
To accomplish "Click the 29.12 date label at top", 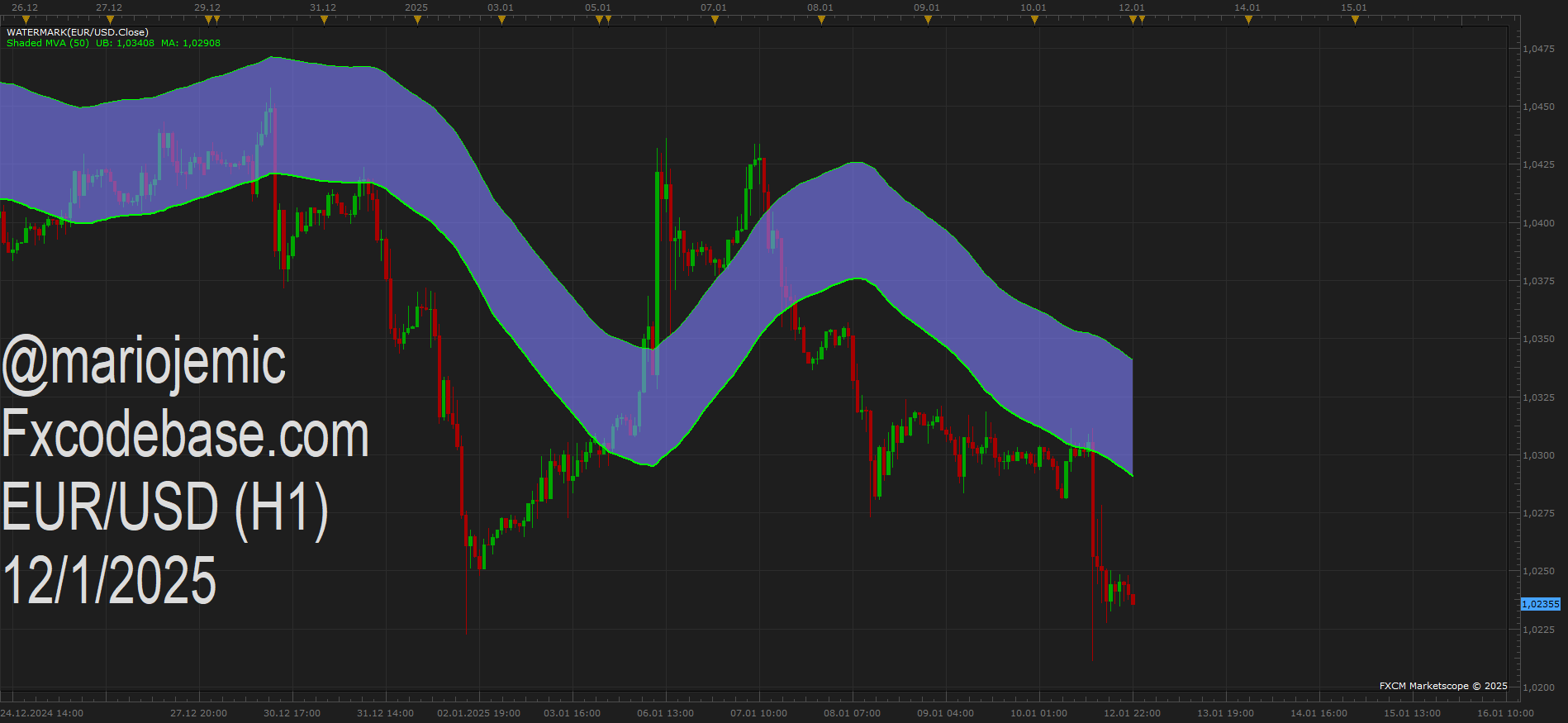I will 207,7.
